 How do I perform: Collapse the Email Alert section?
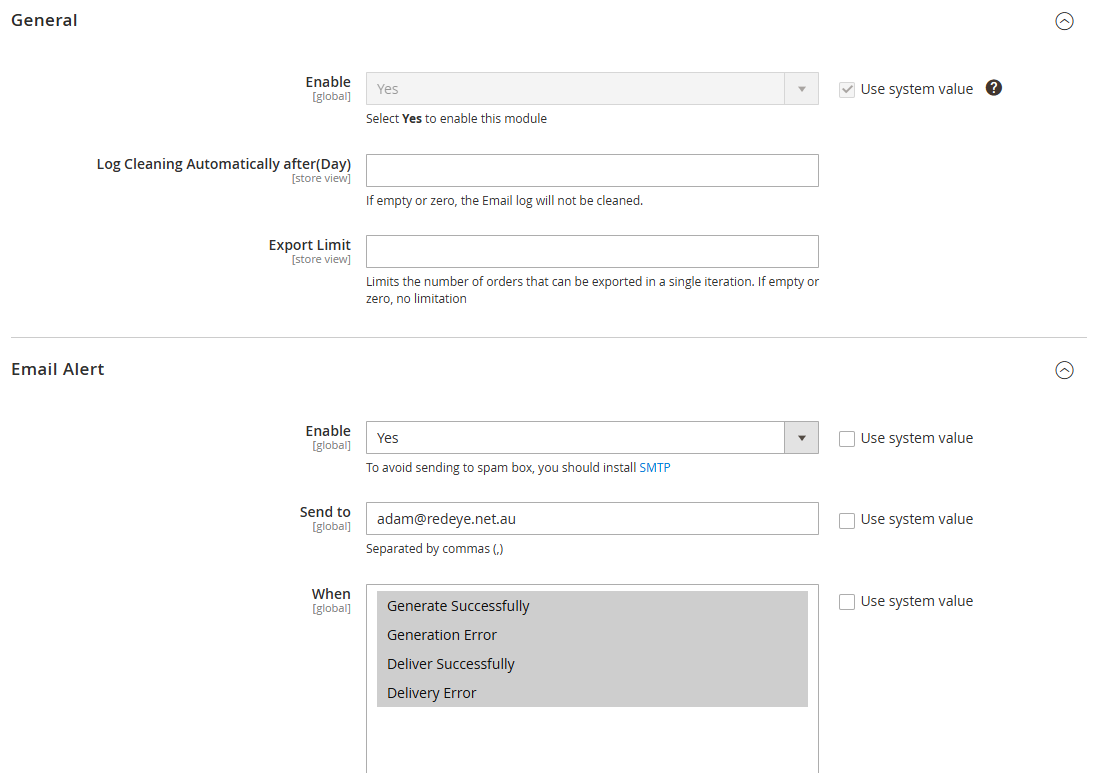coord(1064,370)
